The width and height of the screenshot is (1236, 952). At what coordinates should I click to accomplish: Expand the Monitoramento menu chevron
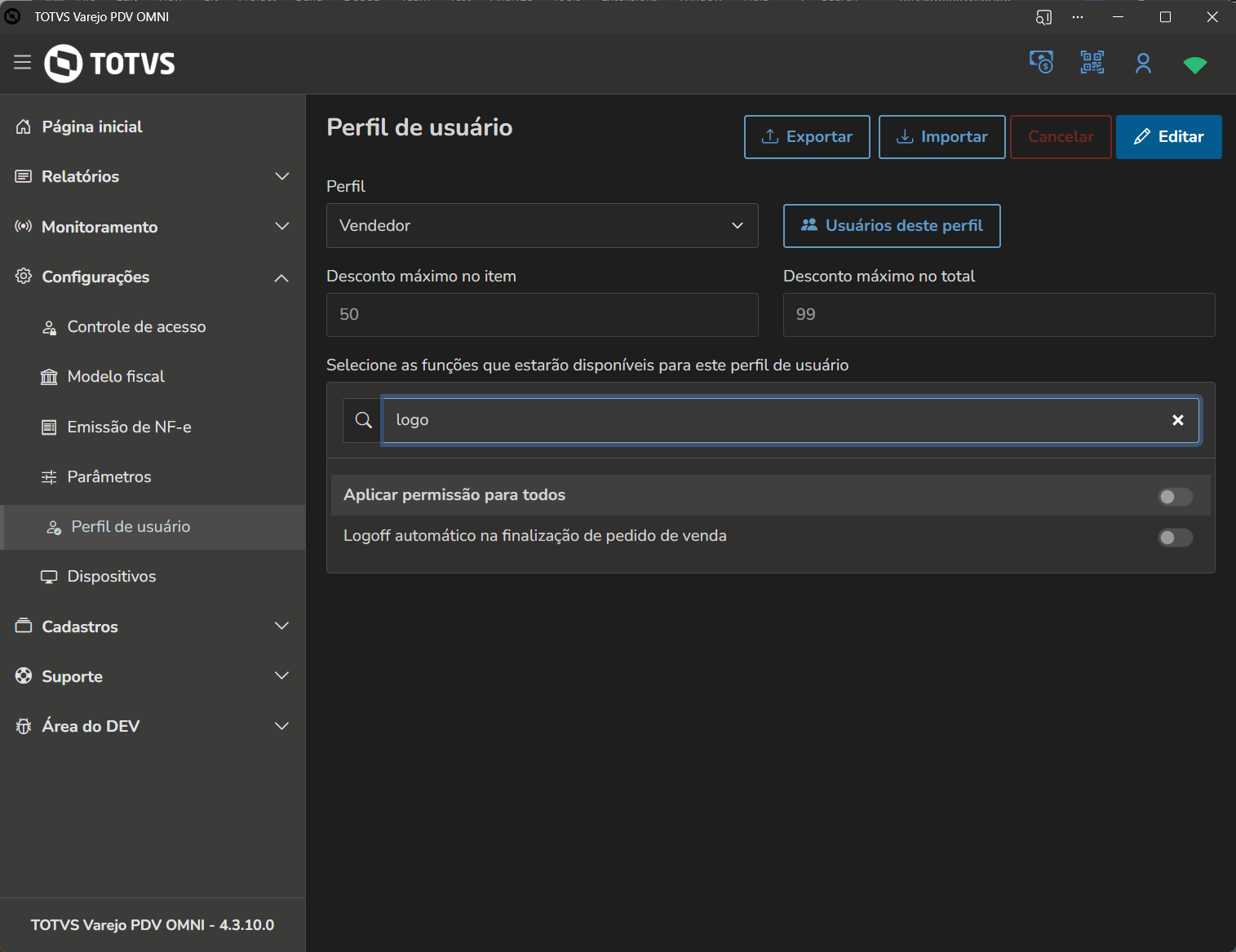tap(282, 226)
